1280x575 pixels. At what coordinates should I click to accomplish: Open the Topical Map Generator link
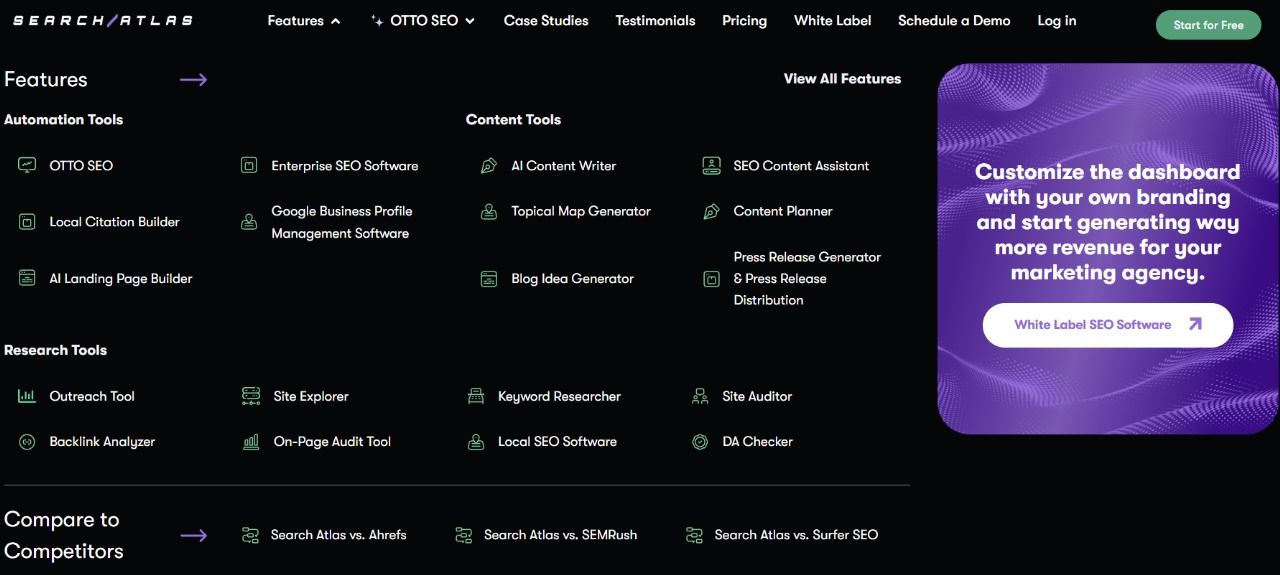click(581, 211)
